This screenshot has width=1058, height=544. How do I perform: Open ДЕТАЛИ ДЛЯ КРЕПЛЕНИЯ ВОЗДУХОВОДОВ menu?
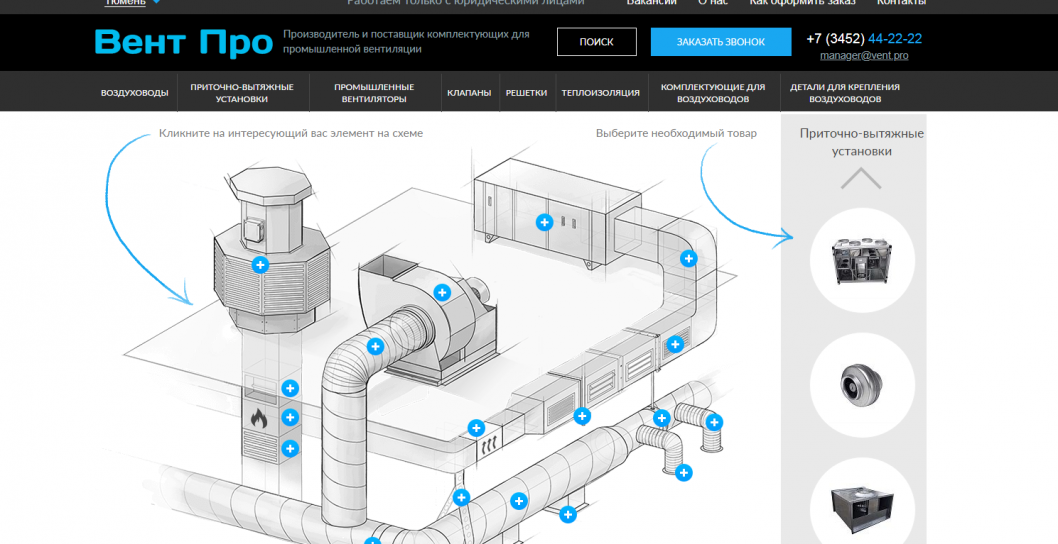[845, 92]
